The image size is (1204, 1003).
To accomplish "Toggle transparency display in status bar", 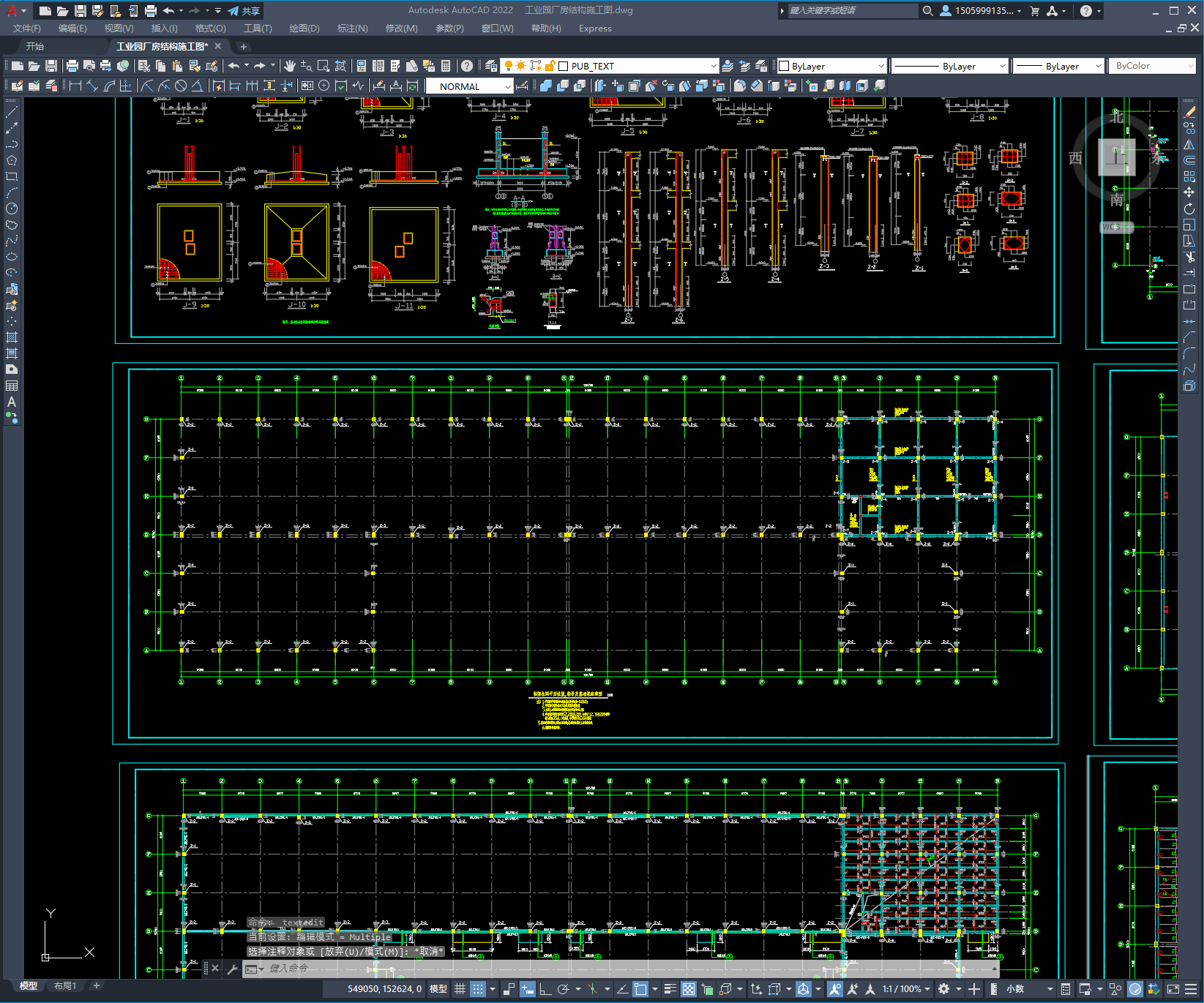I will point(689,989).
